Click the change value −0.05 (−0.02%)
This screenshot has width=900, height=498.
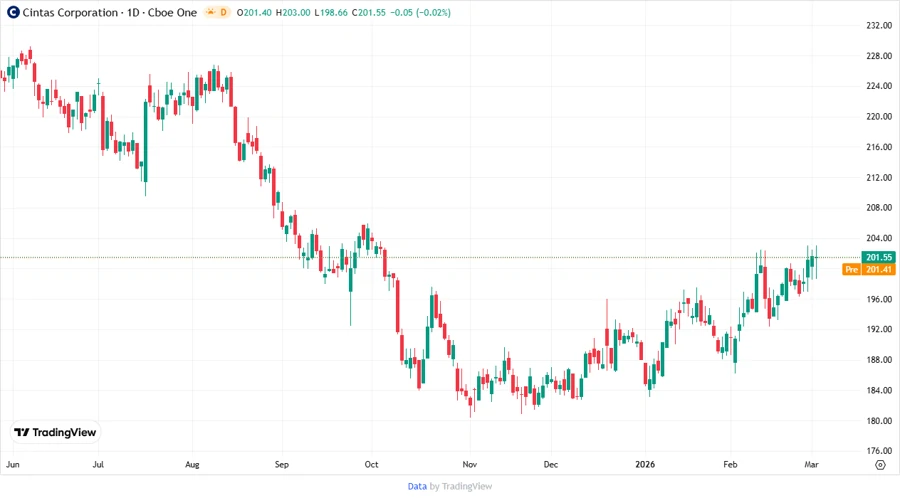(x=421, y=13)
